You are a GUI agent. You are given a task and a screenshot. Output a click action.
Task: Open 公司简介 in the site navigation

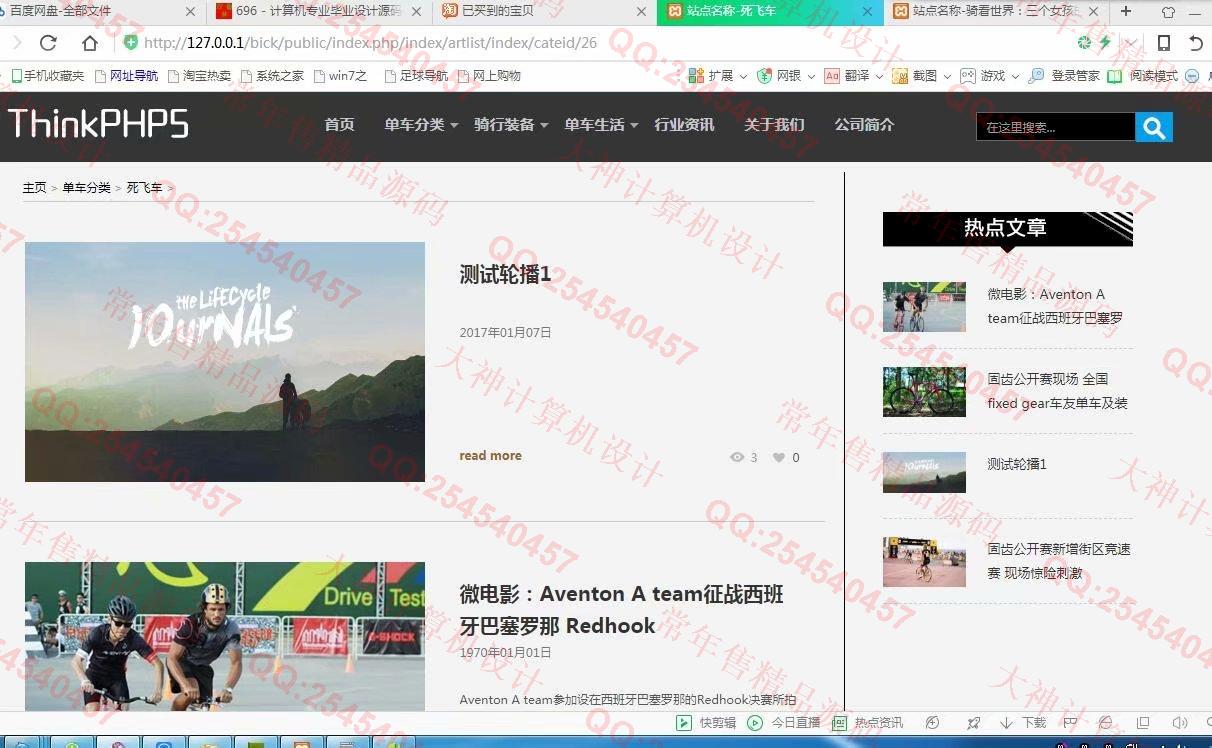click(x=864, y=125)
